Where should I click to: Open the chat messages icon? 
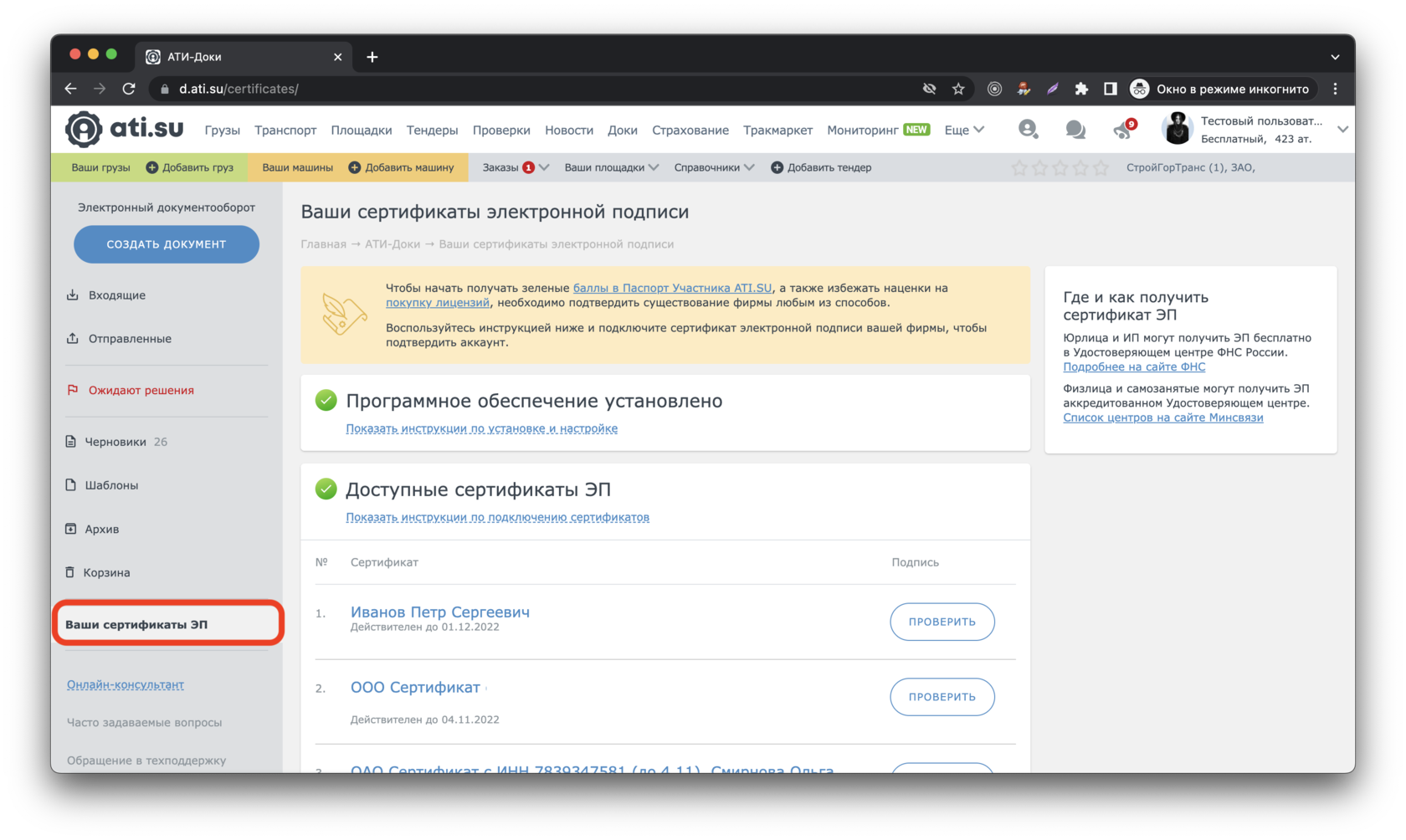(x=1075, y=130)
